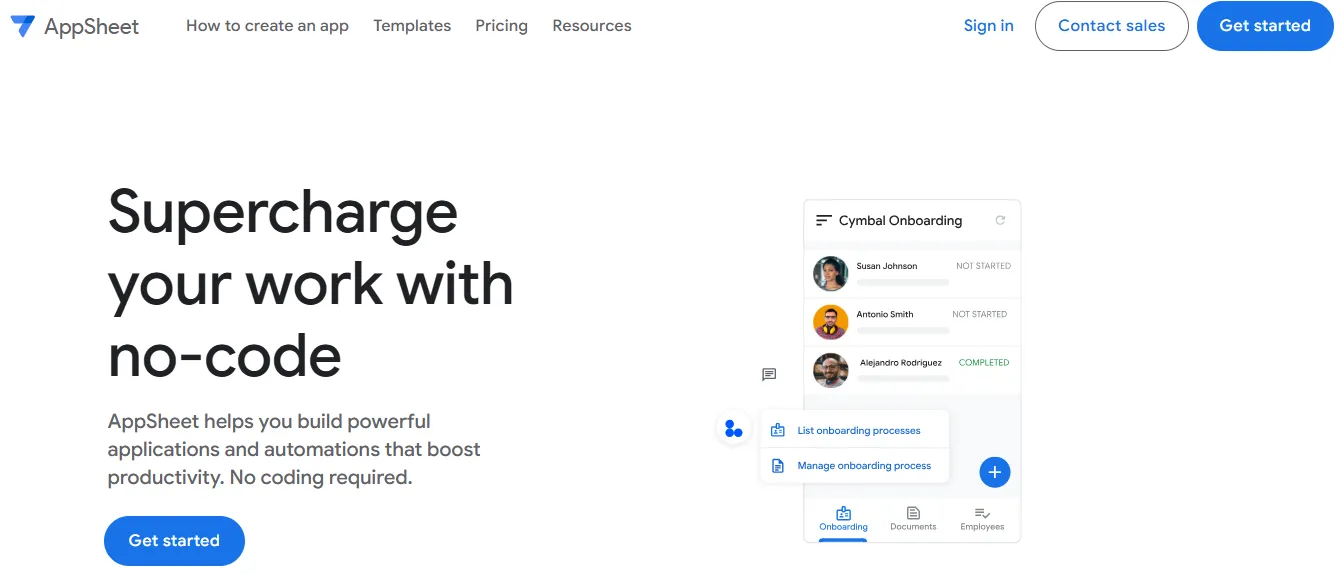Click the Susan Johnson name
Viewport: 1338px width, 574px height.
coord(887,266)
